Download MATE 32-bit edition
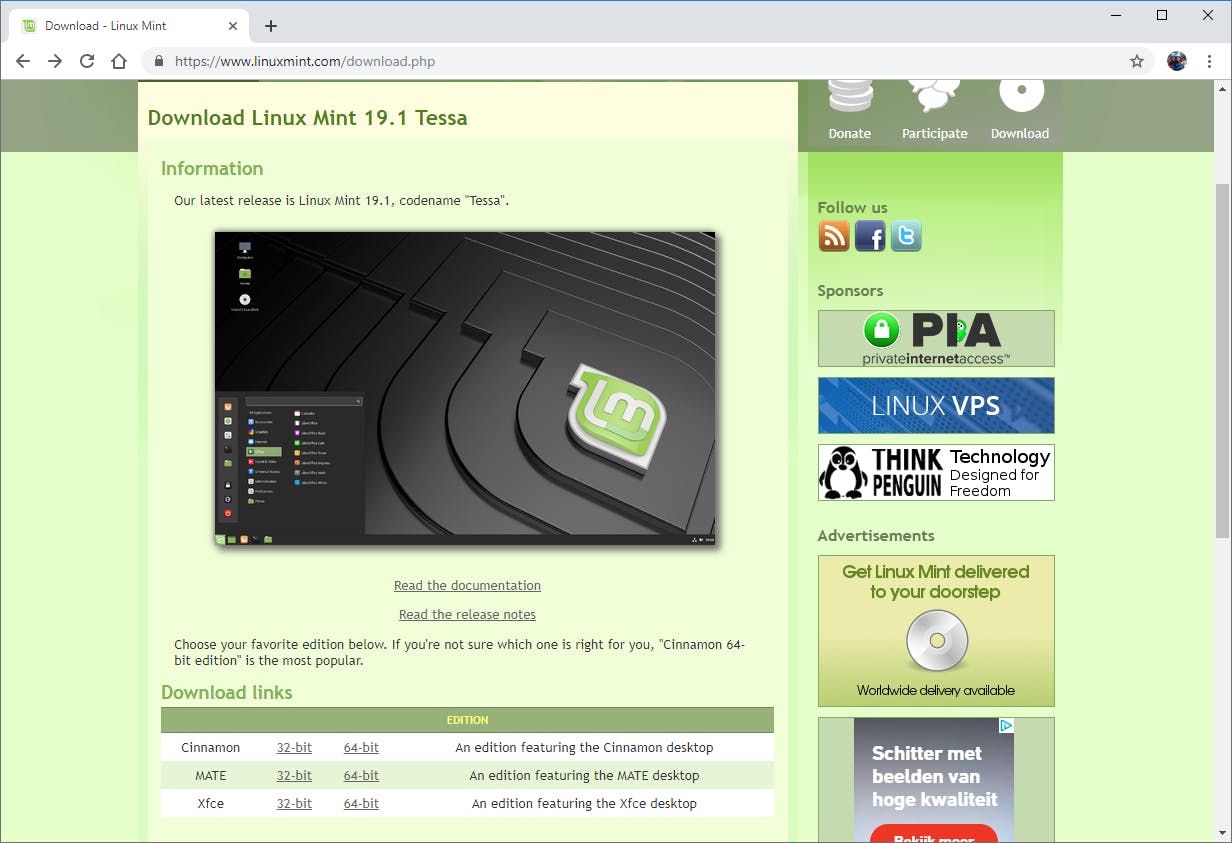This screenshot has width=1232, height=843. pyautogui.click(x=294, y=775)
